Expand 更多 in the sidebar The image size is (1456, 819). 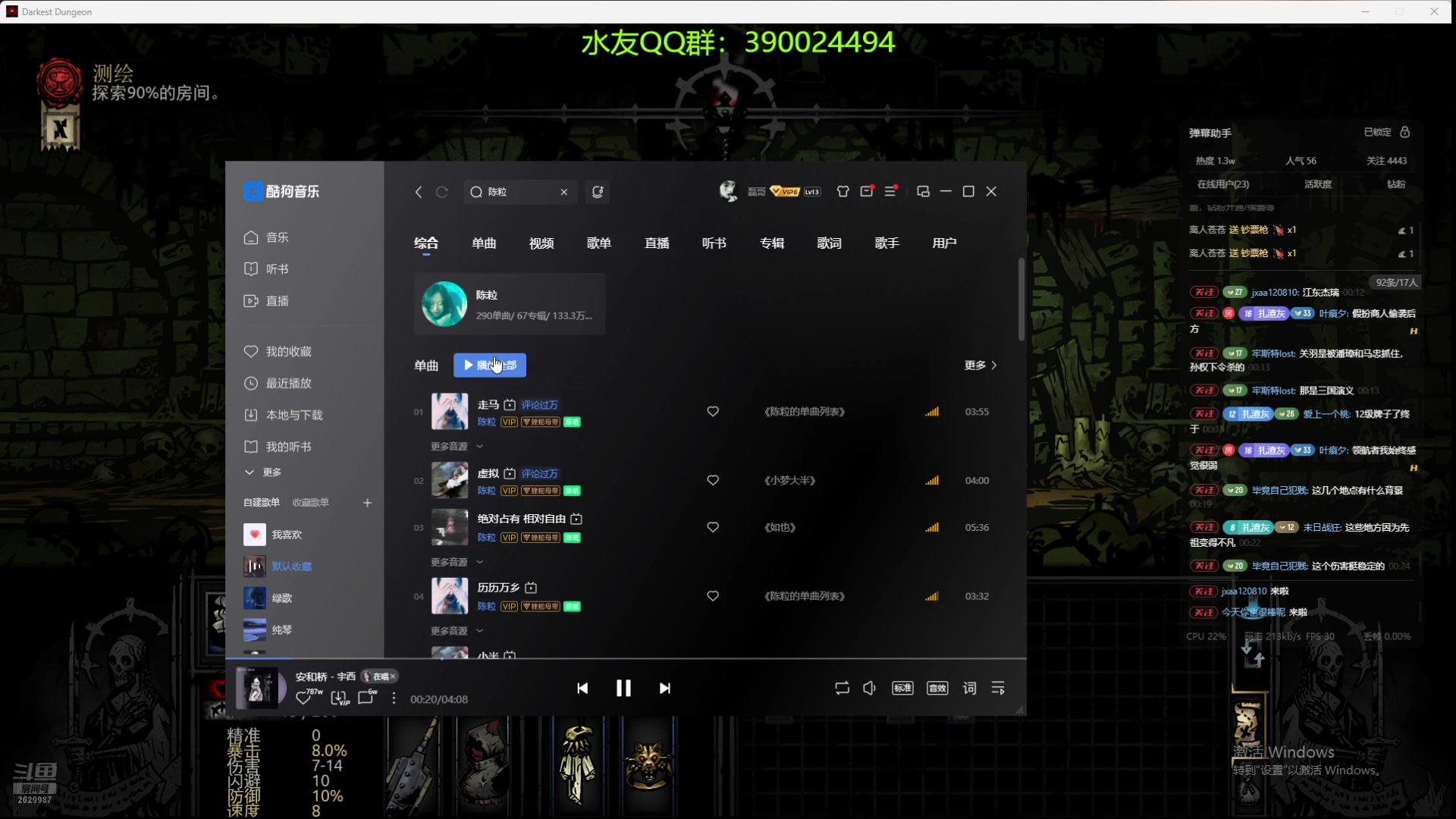click(262, 472)
